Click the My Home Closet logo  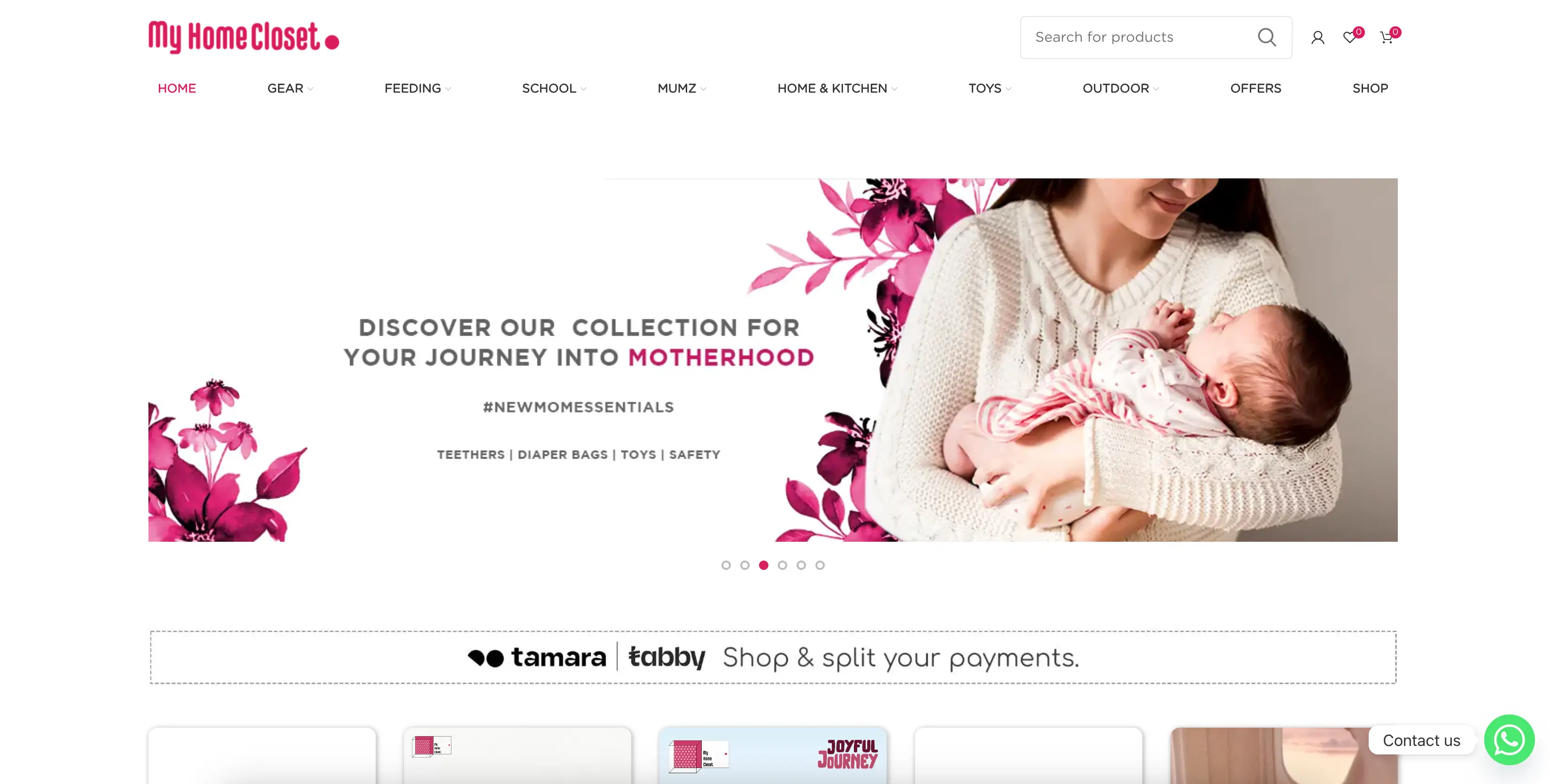244,37
